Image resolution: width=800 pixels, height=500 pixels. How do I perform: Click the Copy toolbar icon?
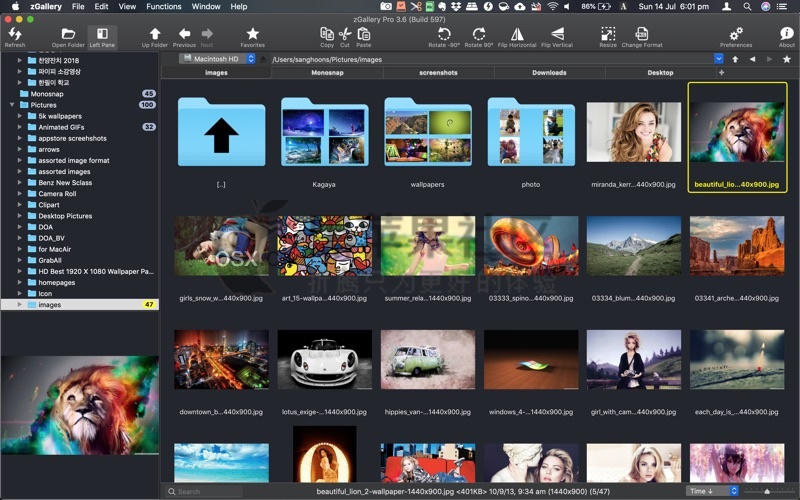pos(327,37)
